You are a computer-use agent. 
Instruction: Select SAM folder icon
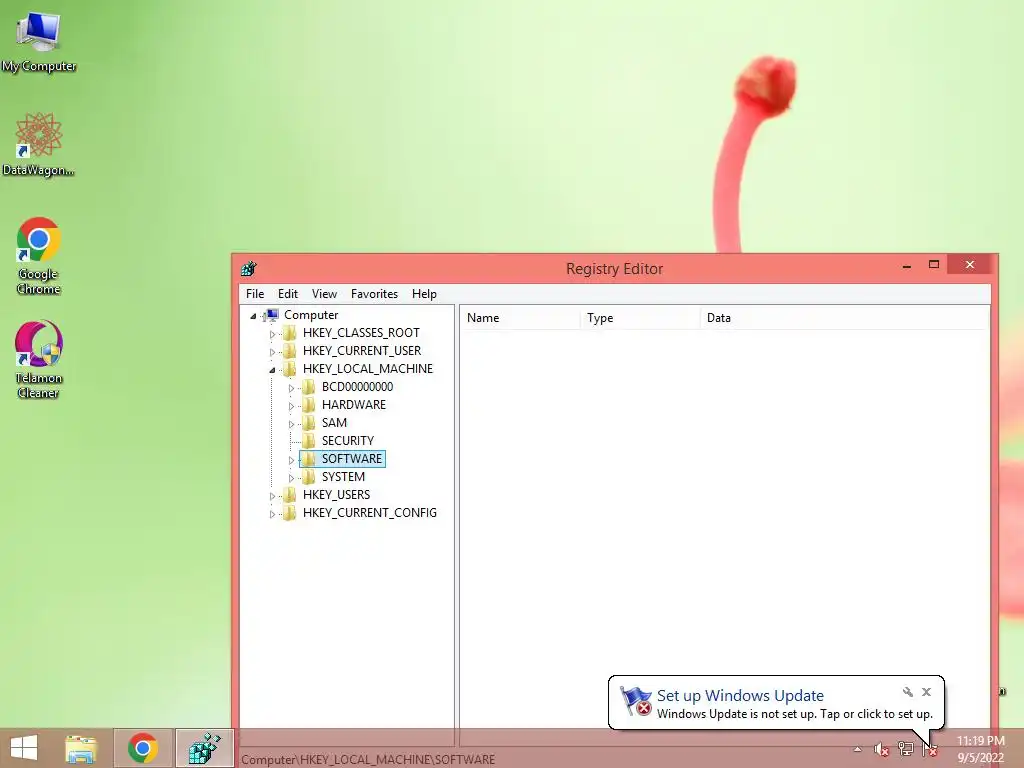click(x=308, y=423)
